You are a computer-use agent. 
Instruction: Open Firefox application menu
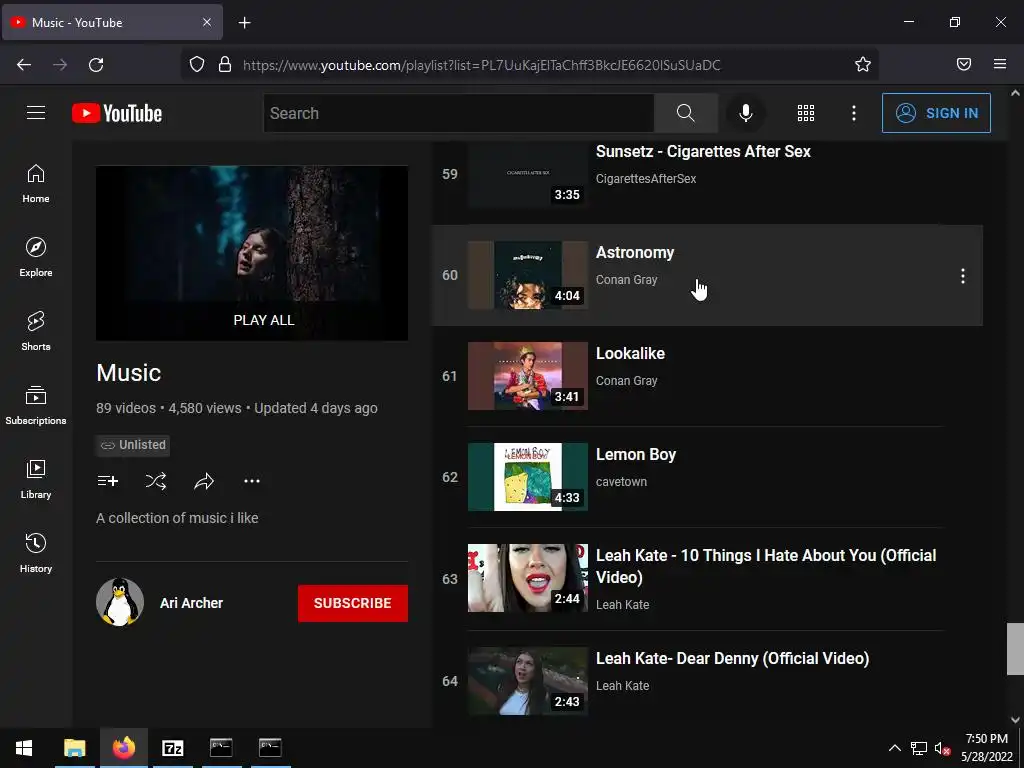1000,64
